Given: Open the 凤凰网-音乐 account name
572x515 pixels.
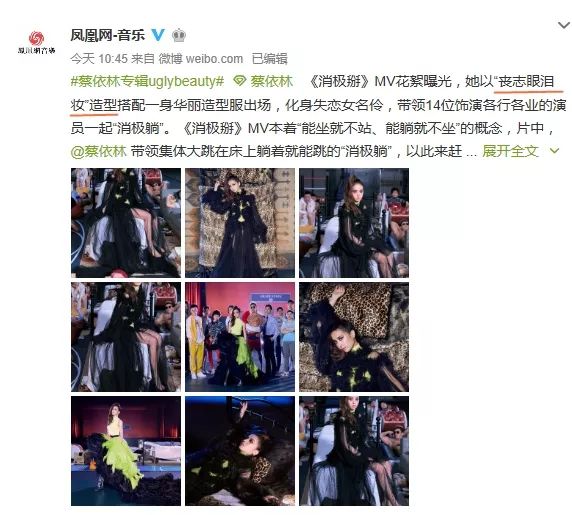Looking at the screenshot, I should click(108, 35).
